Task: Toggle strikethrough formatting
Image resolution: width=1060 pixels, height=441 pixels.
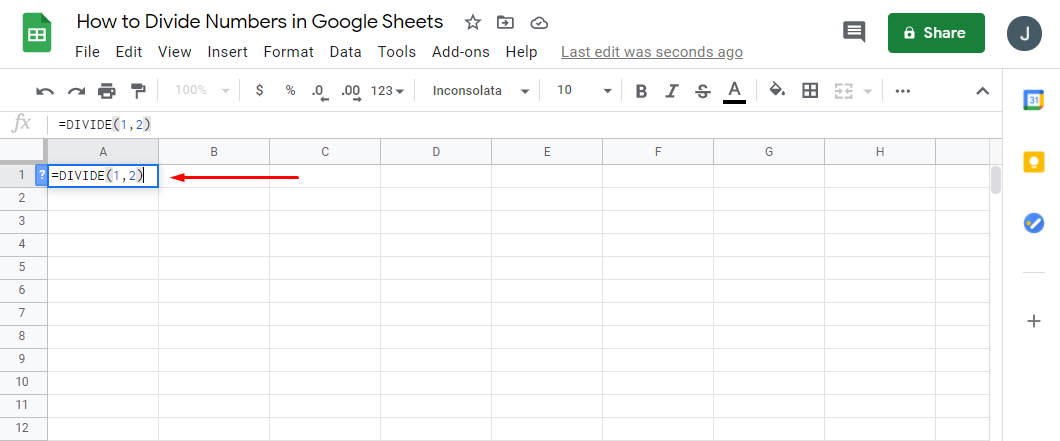Action: coord(703,91)
